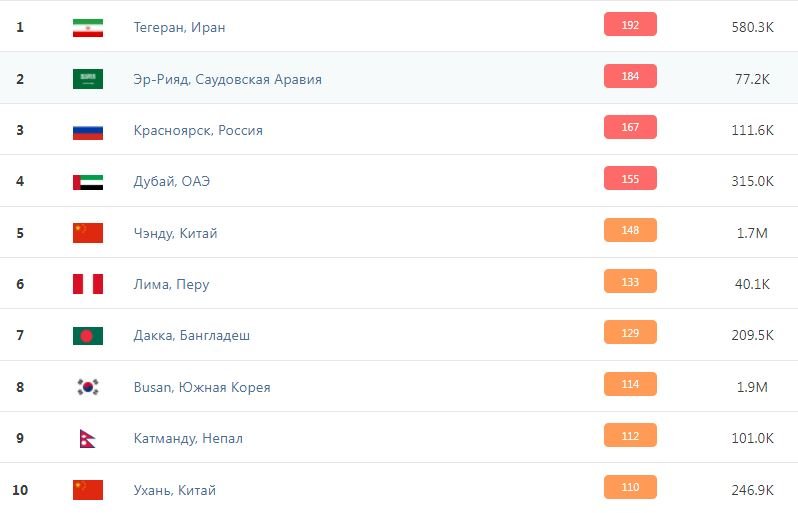Click the Bangladesh flag icon
The width and height of the screenshot is (798, 513).
pyautogui.click(x=87, y=335)
